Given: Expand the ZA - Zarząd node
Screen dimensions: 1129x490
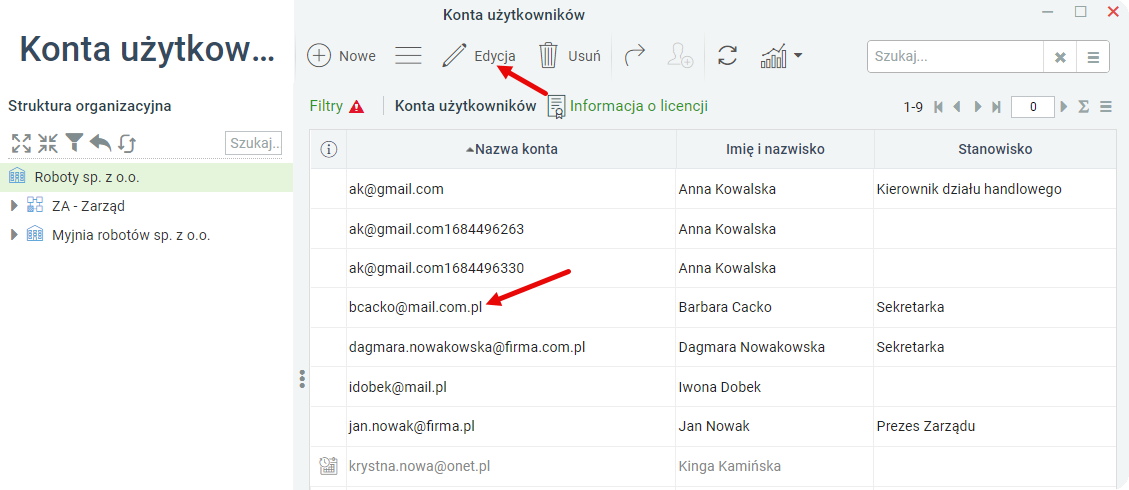Looking at the screenshot, I should pos(14,207).
